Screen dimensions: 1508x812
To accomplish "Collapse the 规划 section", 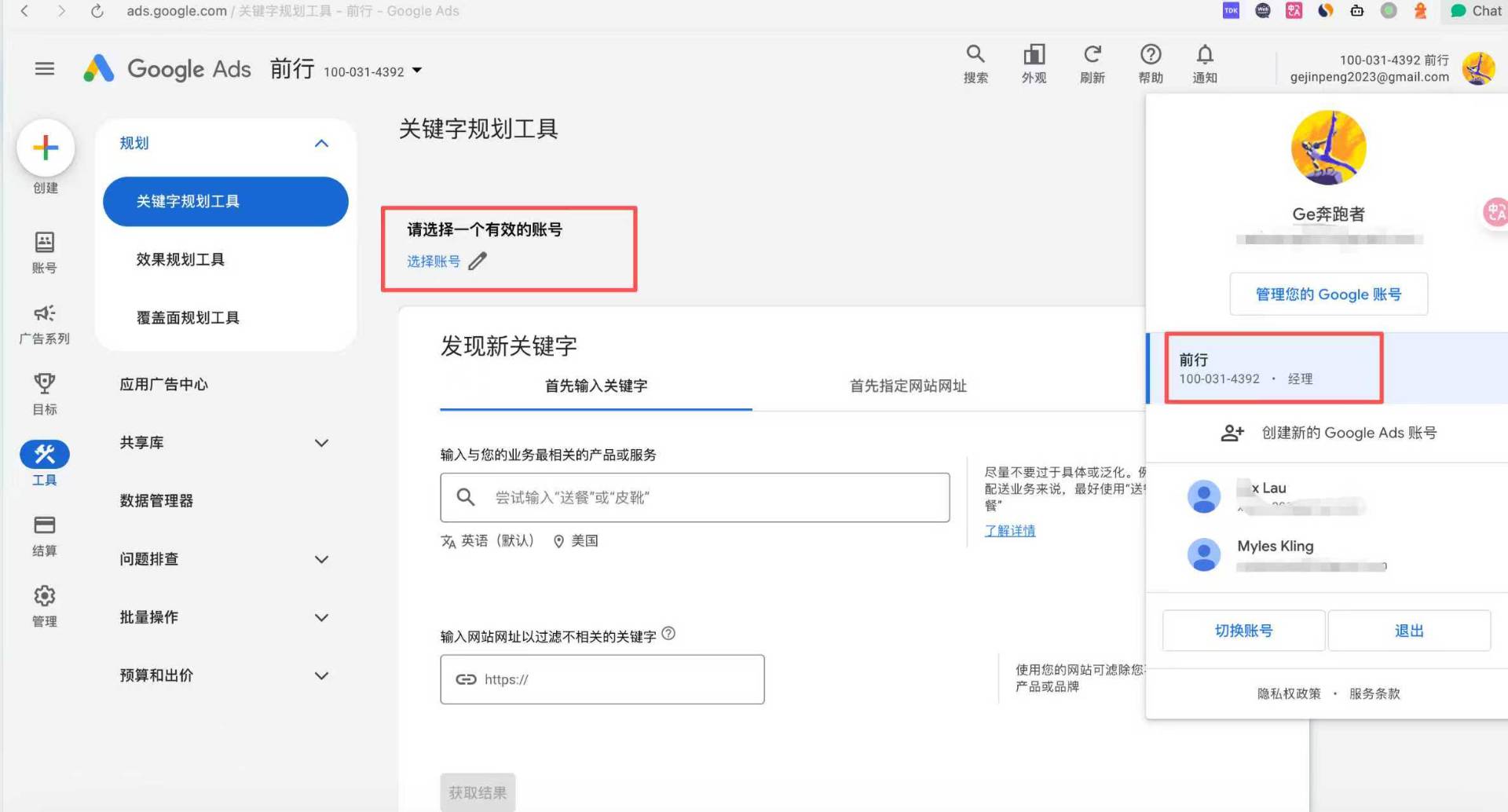I will click(321, 144).
